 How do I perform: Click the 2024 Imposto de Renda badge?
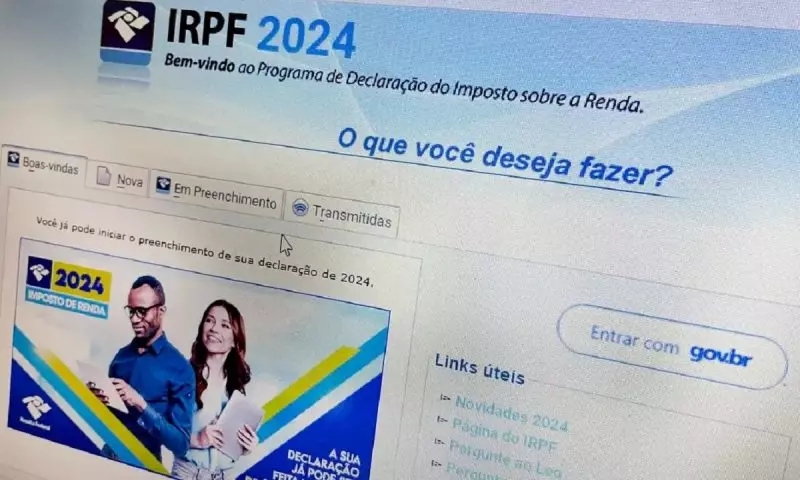pyautogui.click(x=69, y=288)
